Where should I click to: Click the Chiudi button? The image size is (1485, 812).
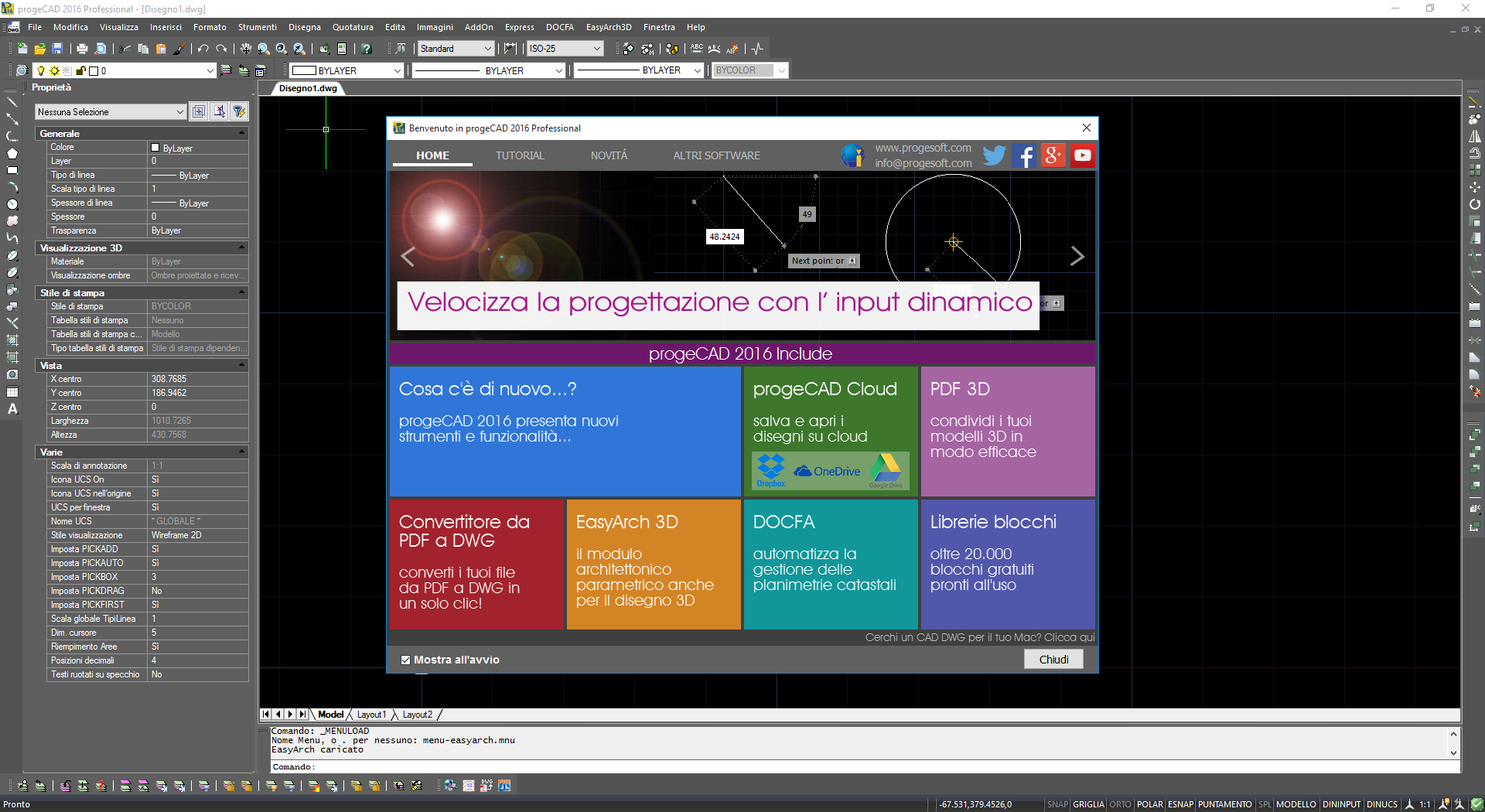pyautogui.click(x=1053, y=660)
